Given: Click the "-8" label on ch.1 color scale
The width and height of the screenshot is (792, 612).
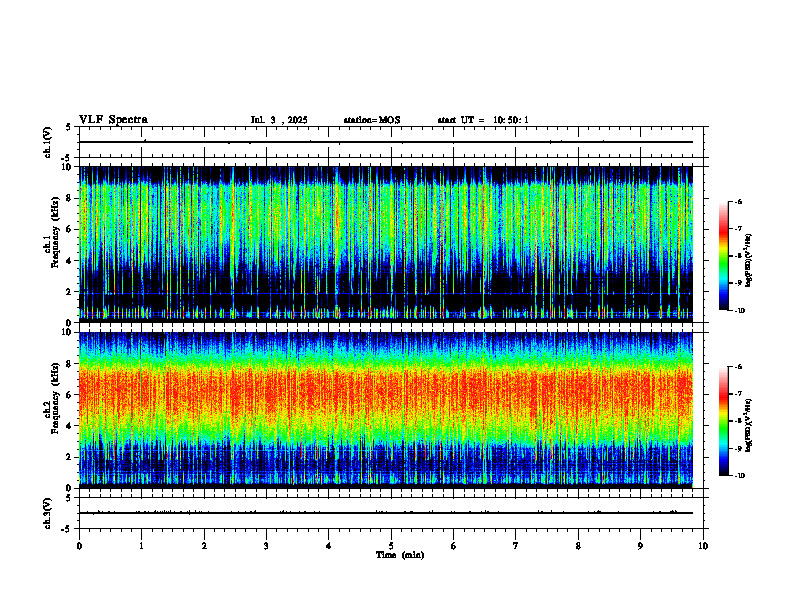Looking at the screenshot, I should point(738,256).
